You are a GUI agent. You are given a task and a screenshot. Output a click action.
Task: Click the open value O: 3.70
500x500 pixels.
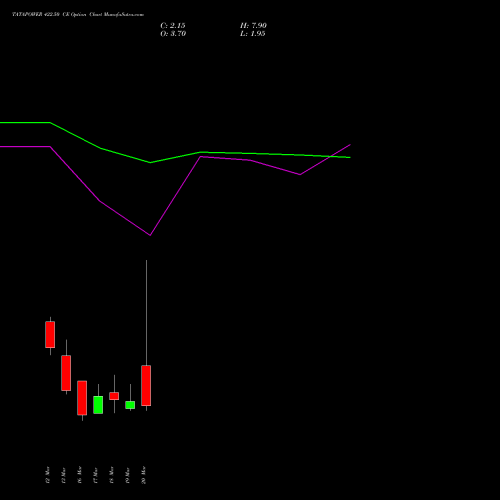(173, 34)
